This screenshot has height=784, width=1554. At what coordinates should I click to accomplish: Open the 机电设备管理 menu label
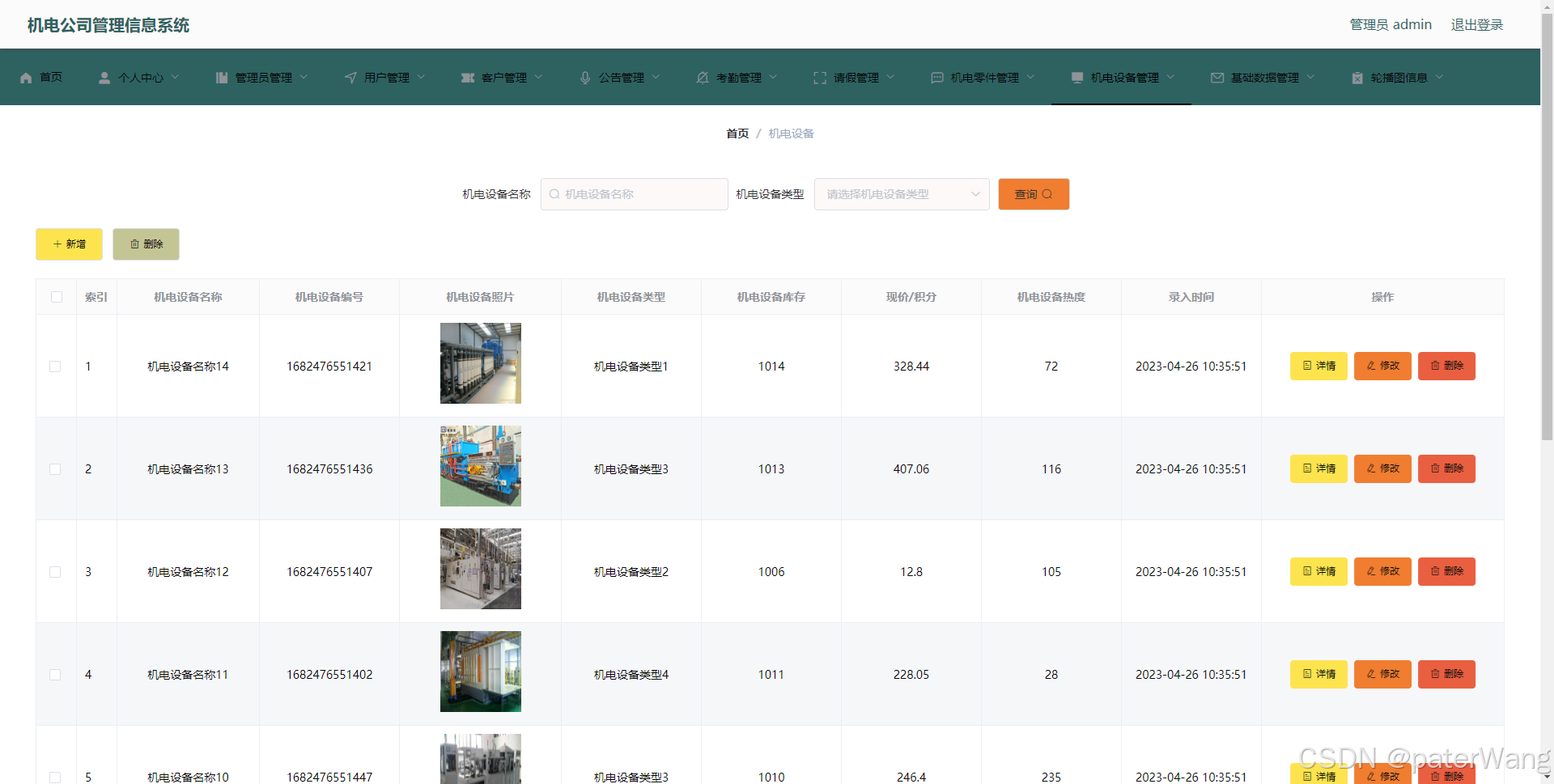(x=1125, y=78)
